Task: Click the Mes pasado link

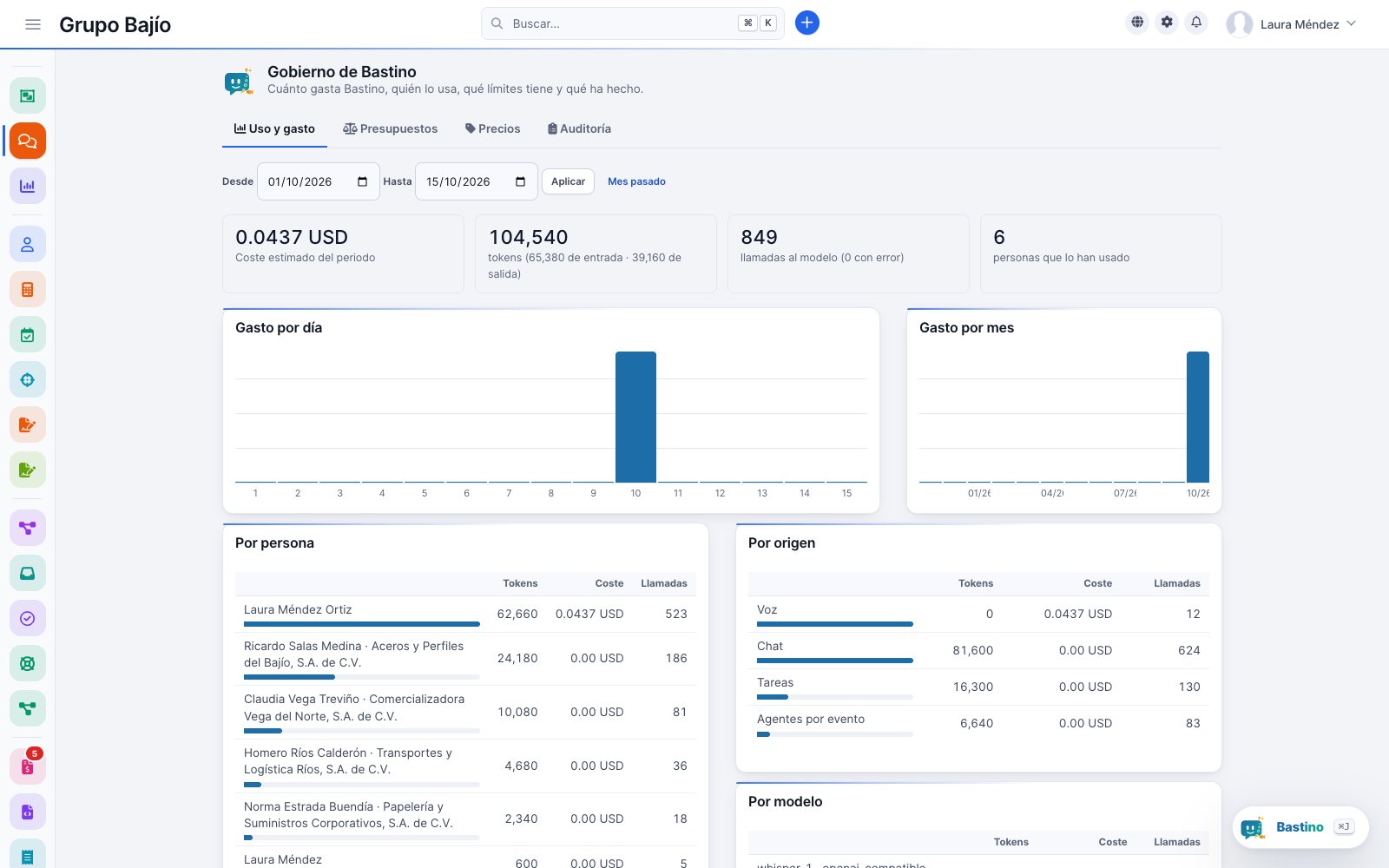Action: coord(636,181)
